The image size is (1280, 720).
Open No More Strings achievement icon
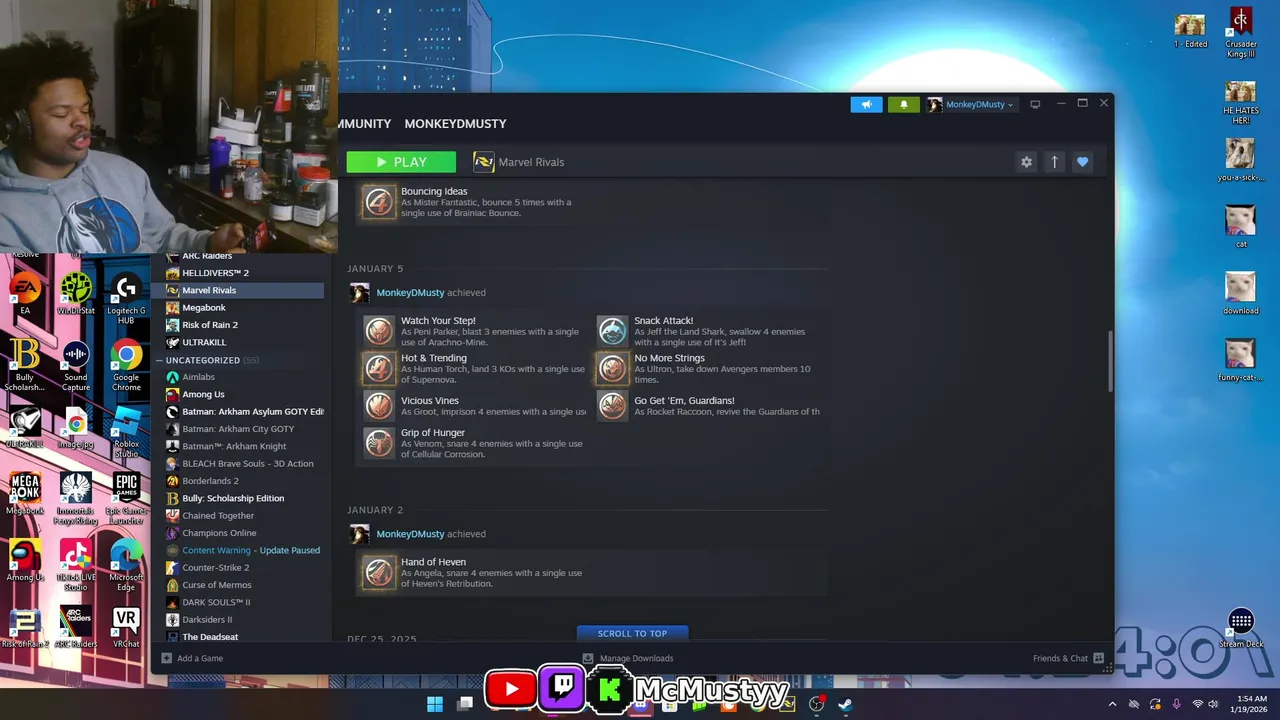pyautogui.click(x=612, y=368)
